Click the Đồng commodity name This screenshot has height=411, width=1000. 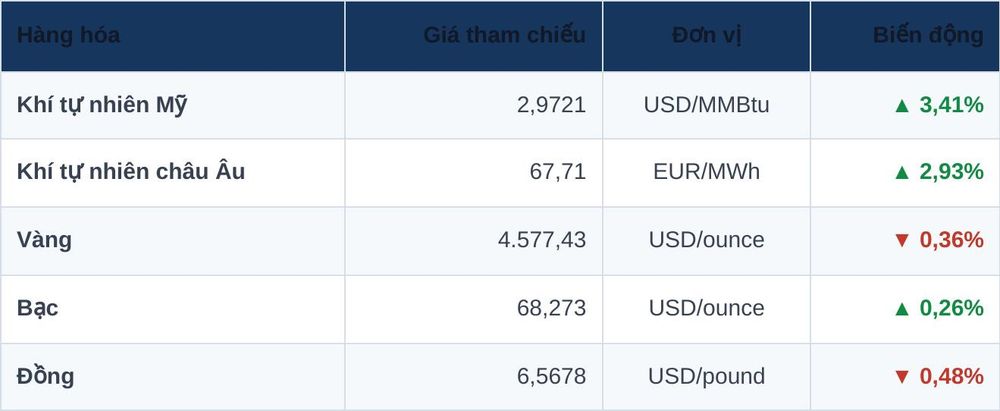click(x=45, y=377)
